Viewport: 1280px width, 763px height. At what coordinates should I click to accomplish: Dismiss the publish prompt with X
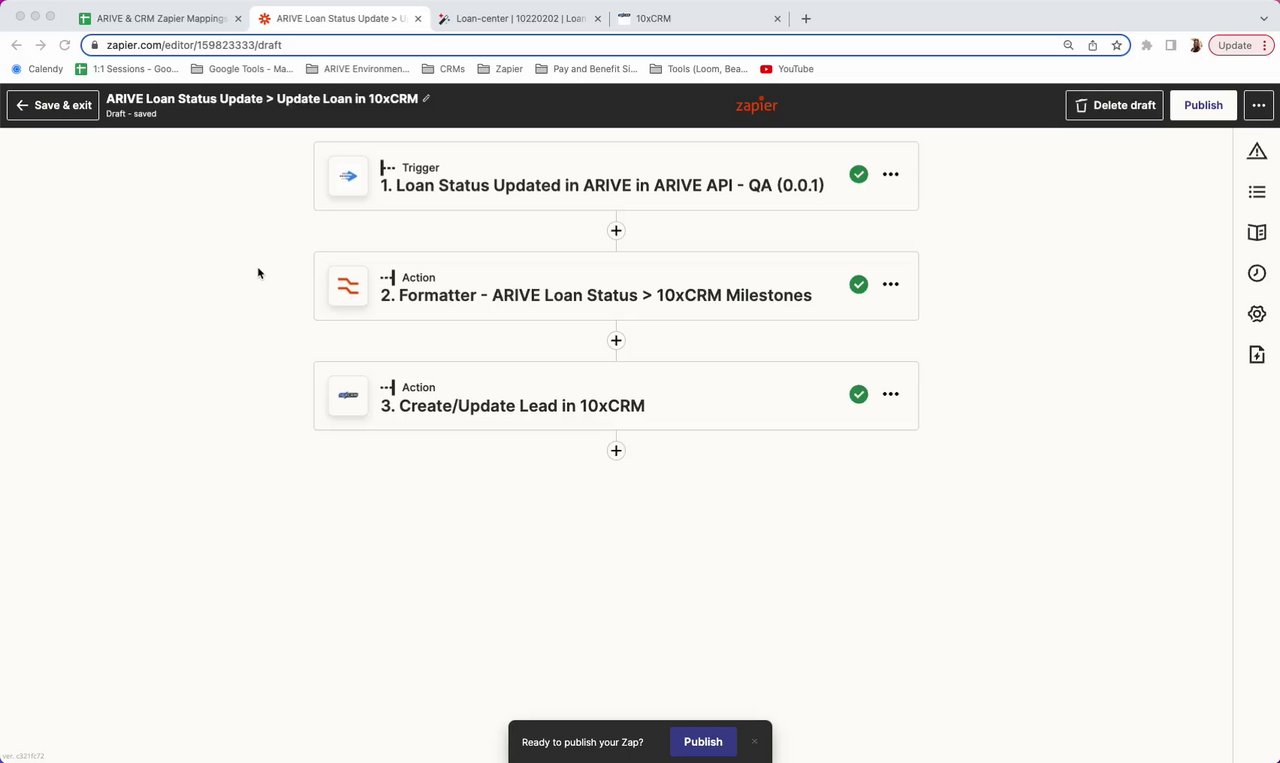tap(754, 741)
